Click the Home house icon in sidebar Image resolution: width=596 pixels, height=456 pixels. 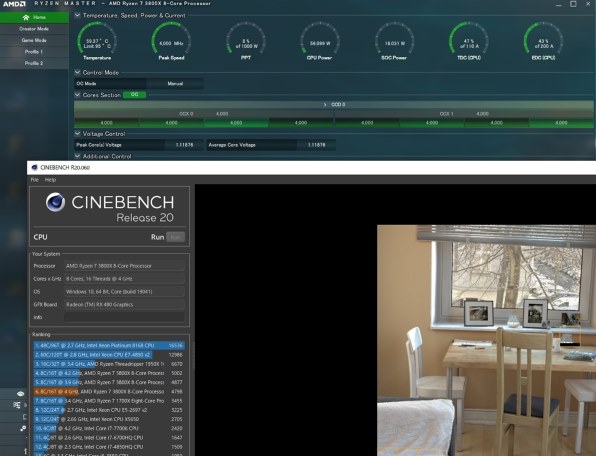pos(25,17)
